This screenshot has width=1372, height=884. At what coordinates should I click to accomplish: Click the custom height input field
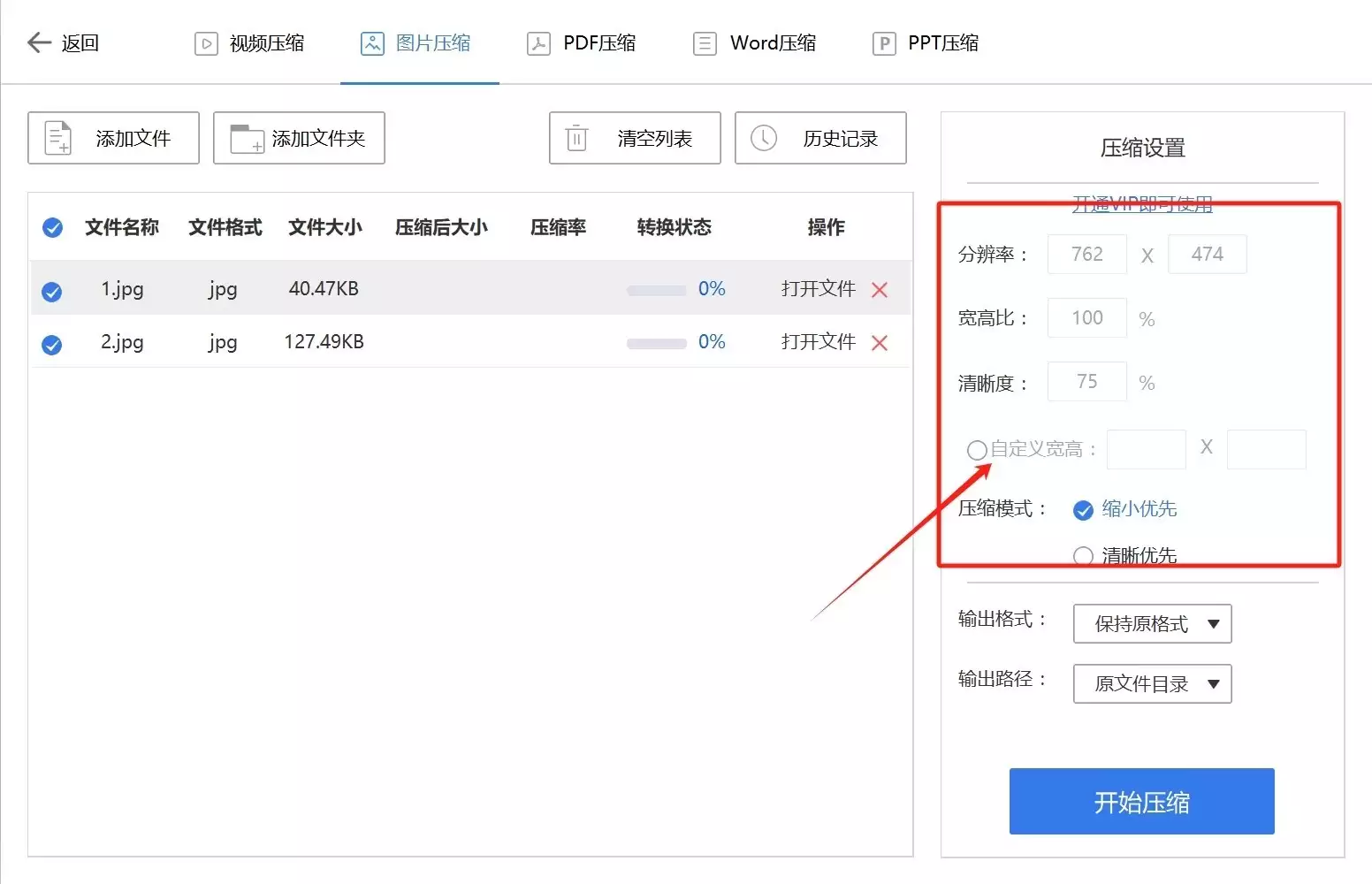point(1267,449)
